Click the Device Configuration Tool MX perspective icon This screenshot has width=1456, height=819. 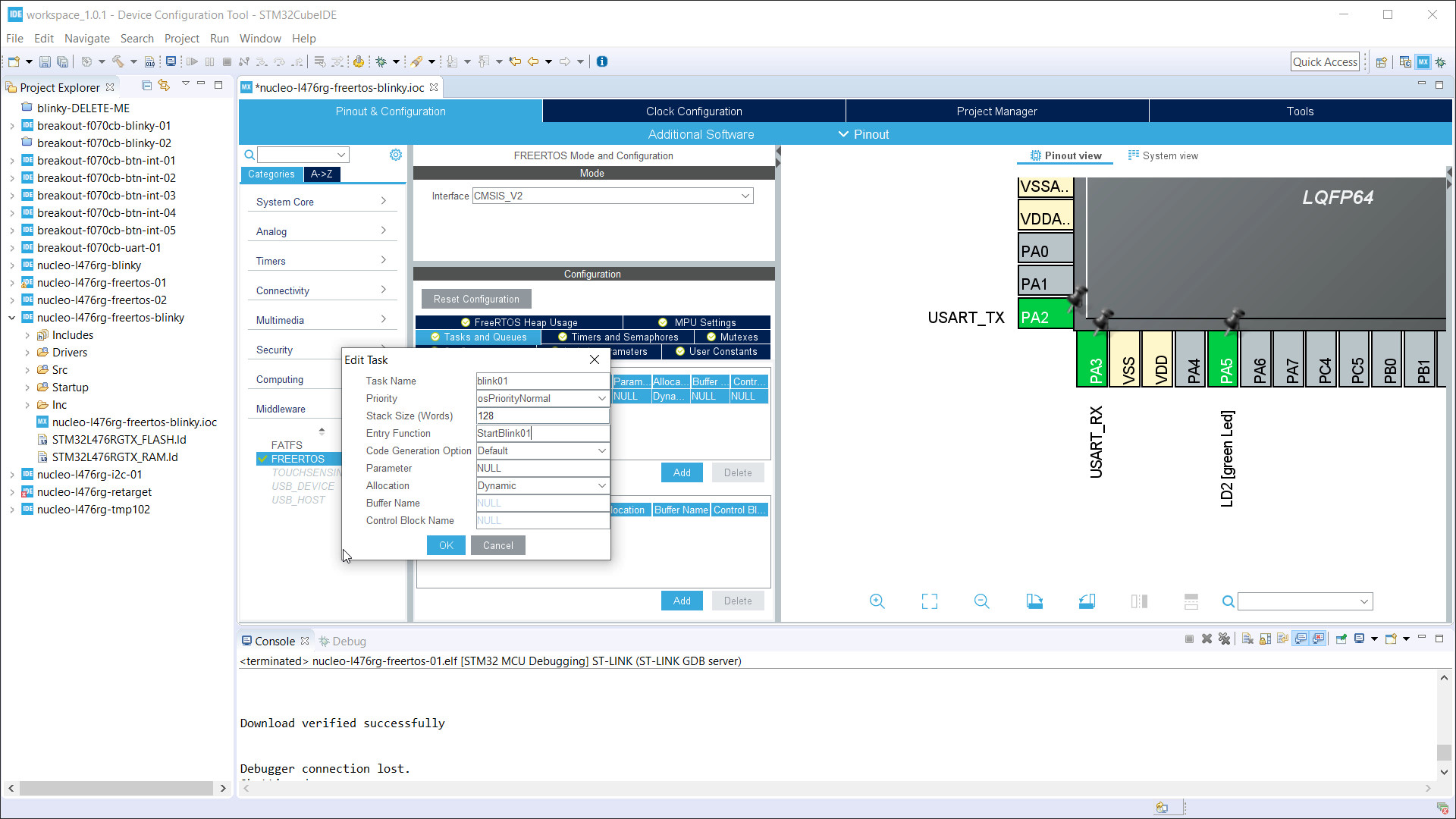[1423, 62]
